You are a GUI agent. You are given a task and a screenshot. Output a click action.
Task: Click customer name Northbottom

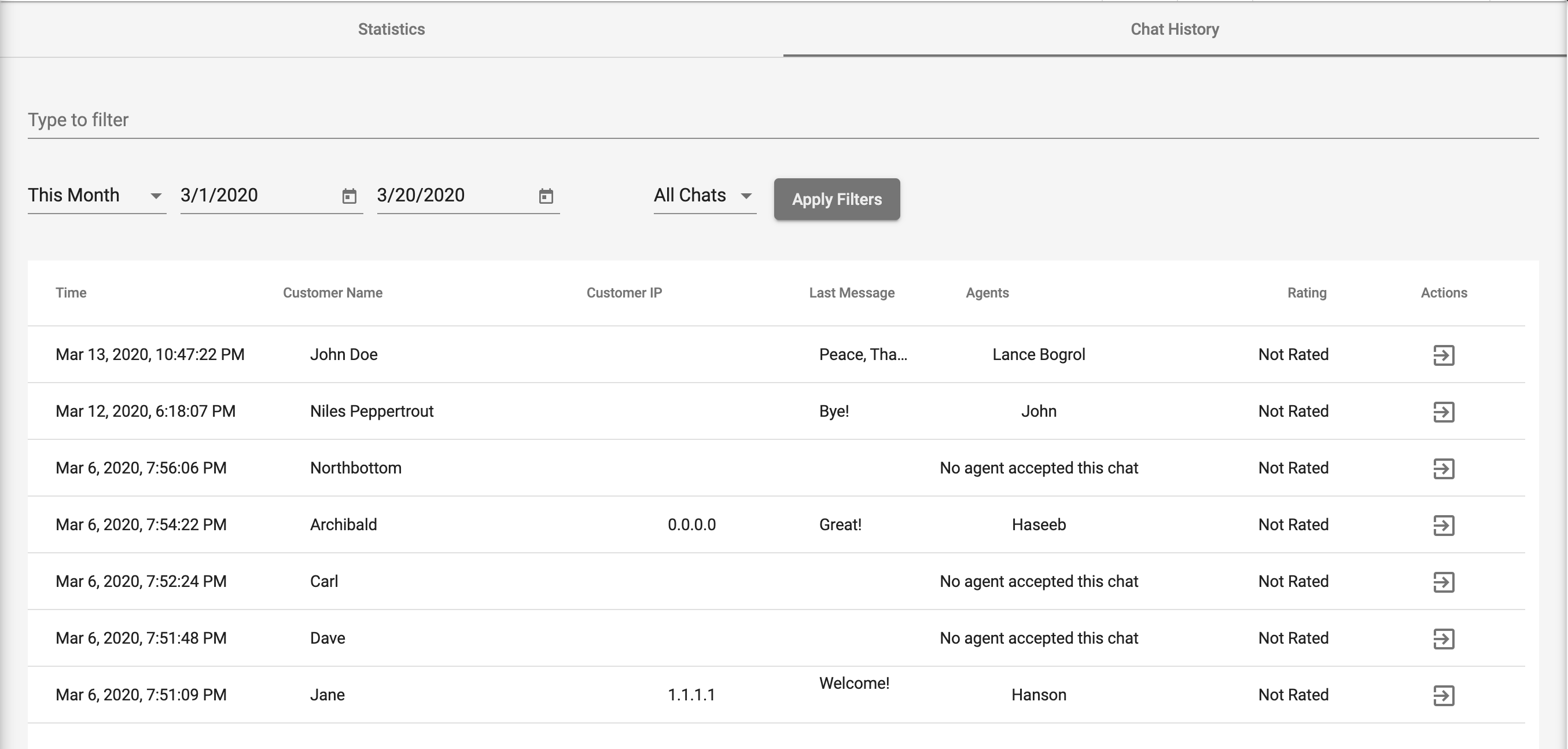coord(356,468)
